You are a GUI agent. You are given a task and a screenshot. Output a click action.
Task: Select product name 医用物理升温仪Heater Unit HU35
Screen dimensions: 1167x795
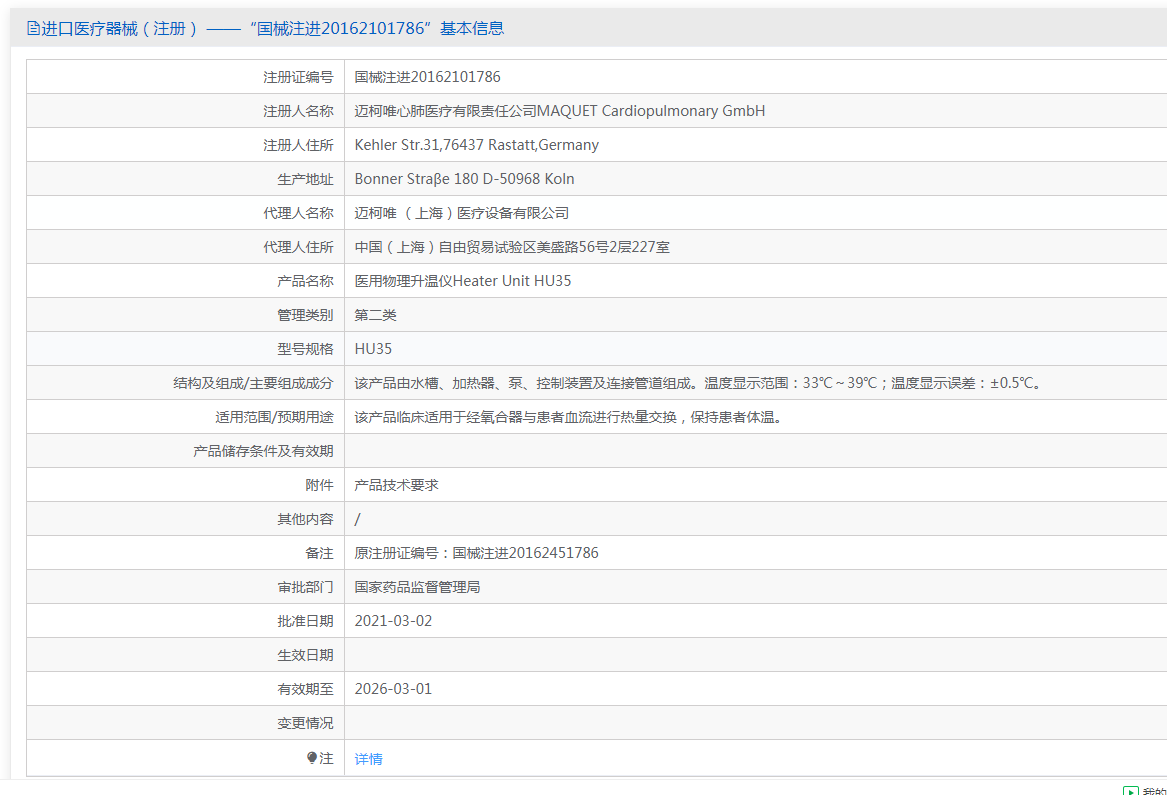[x=463, y=281]
